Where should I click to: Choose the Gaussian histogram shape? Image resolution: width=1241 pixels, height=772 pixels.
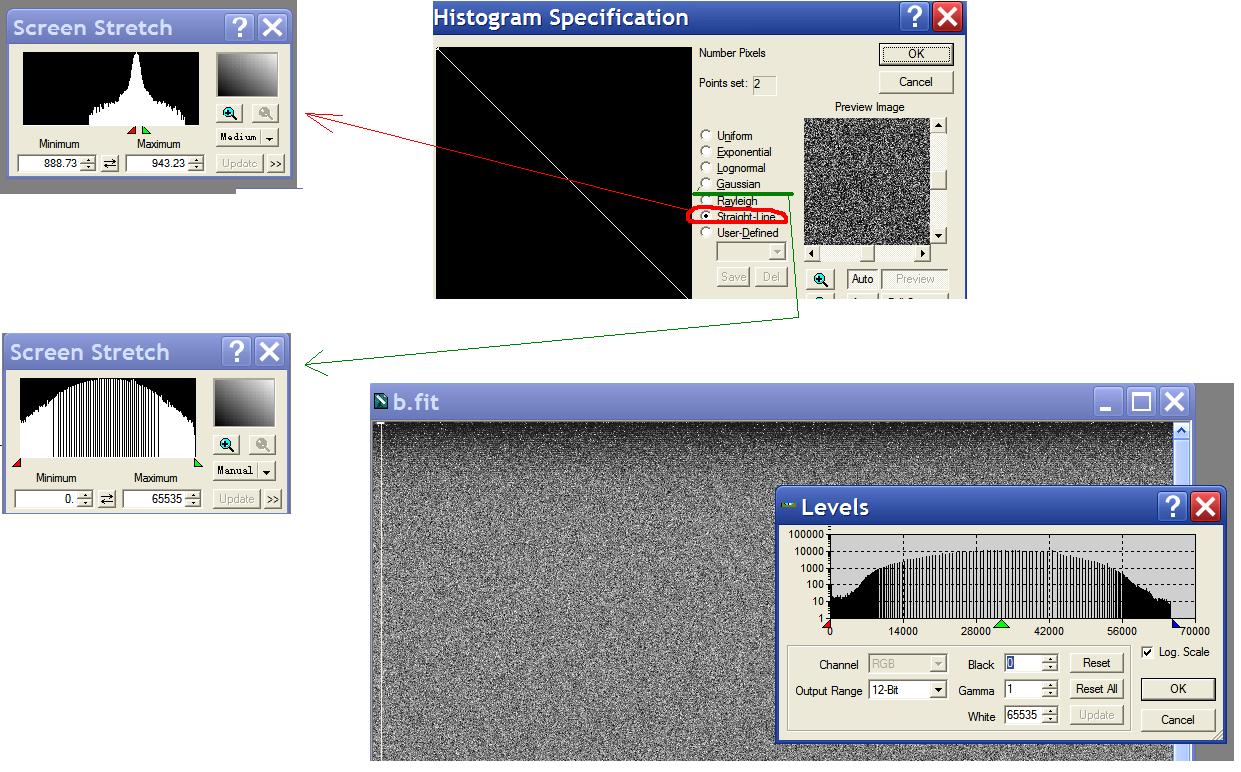click(x=706, y=184)
